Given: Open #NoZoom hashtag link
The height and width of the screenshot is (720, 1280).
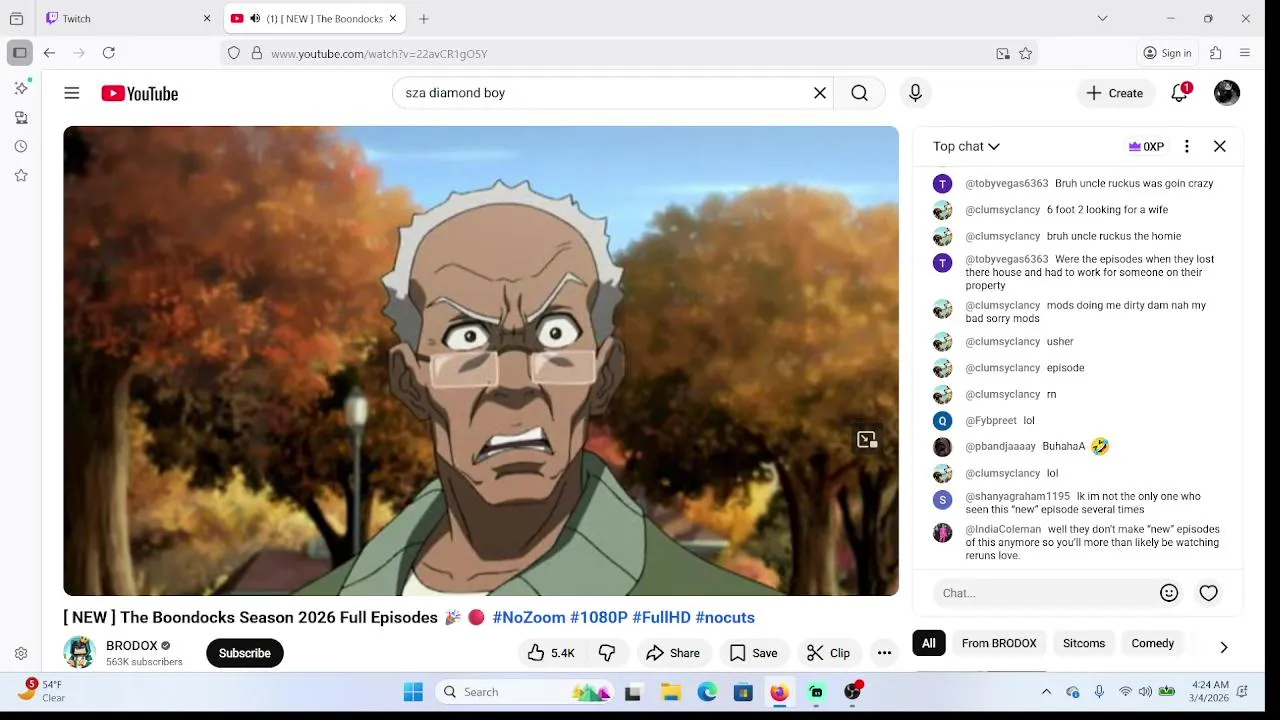Looking at the screenshot, I should (x=529, y=617).
